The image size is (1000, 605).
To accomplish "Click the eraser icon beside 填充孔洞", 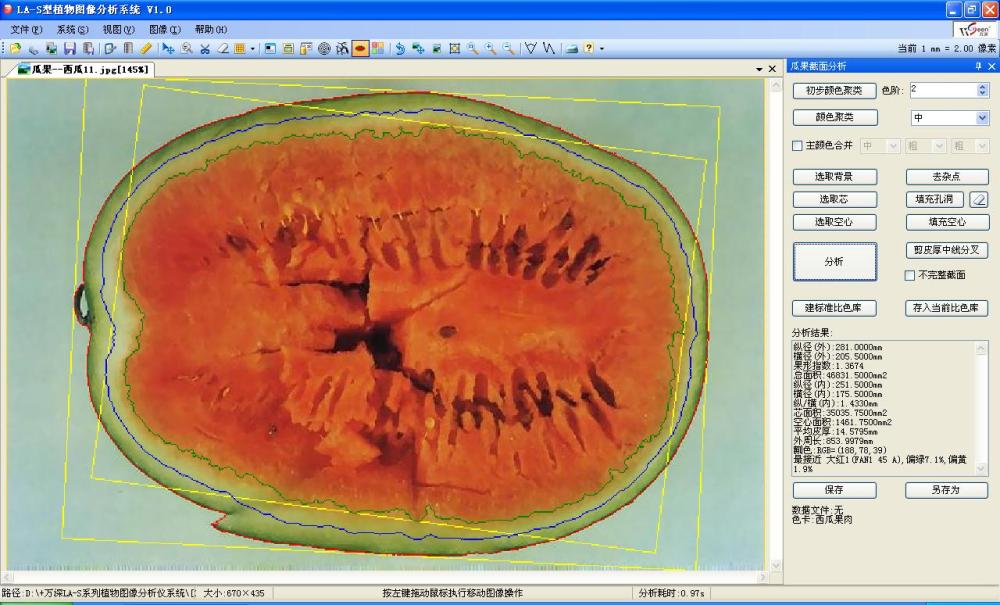I will 978,199.
